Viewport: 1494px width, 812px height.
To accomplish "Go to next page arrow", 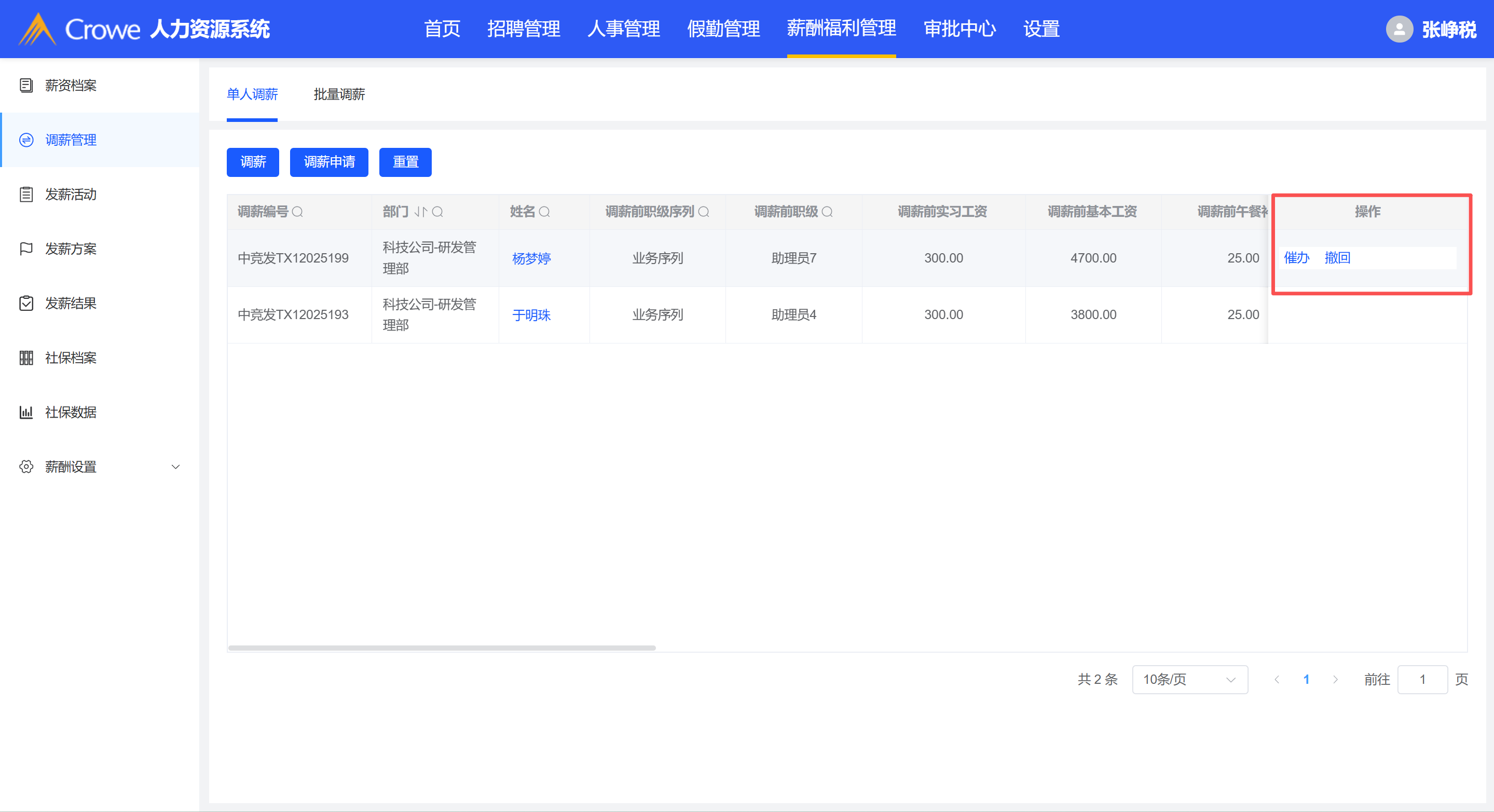I will pyautogui.click(x=1336, y=679).
